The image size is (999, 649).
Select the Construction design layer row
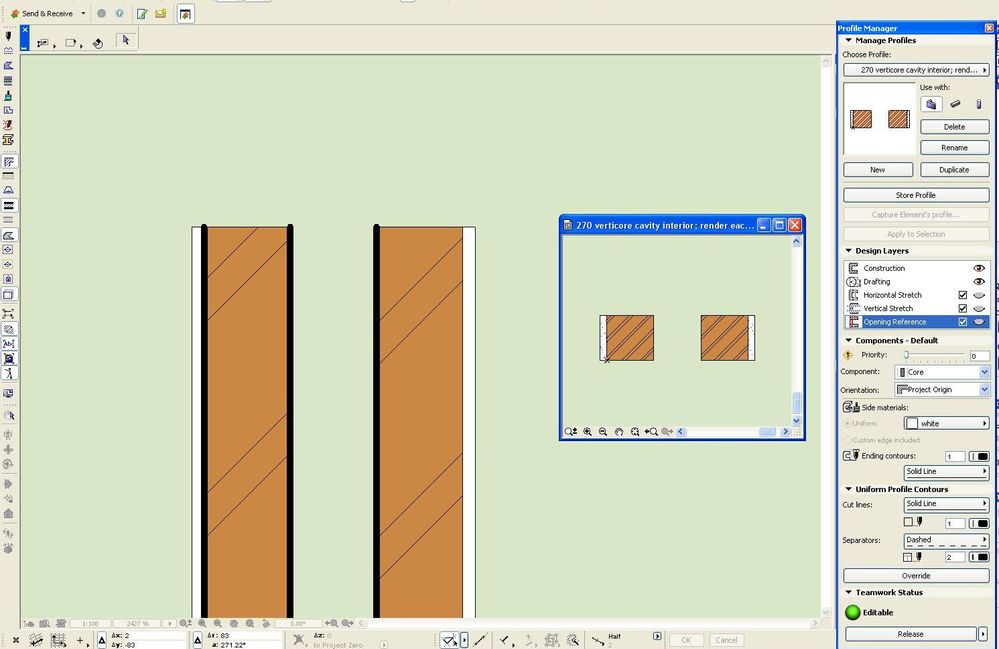pos(916,268)
